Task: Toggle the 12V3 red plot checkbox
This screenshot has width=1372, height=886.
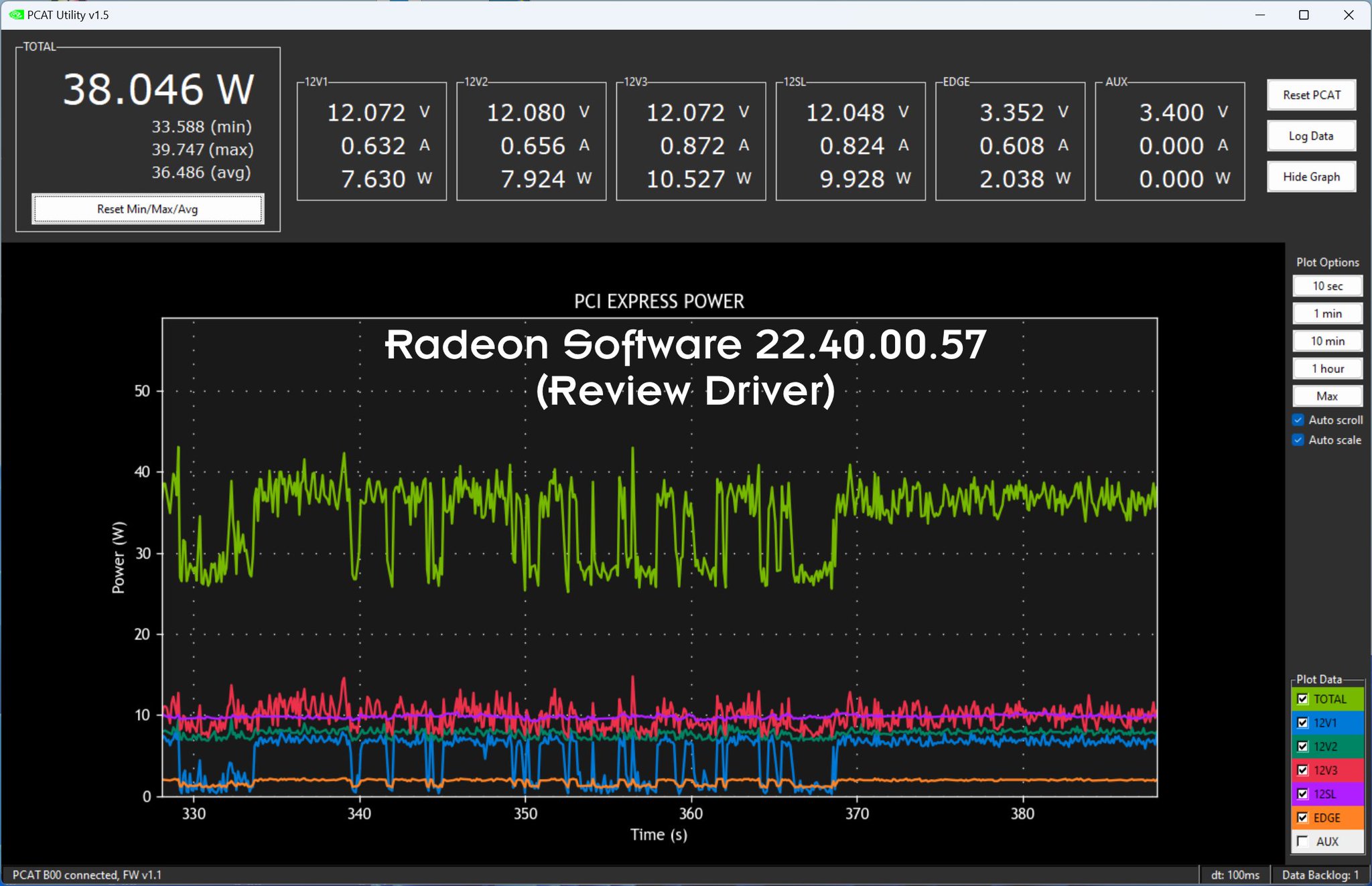Action: click(1302, 770)
